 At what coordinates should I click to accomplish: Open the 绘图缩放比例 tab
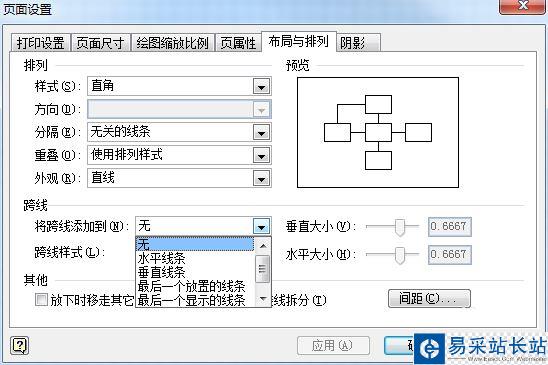point(173,43)
